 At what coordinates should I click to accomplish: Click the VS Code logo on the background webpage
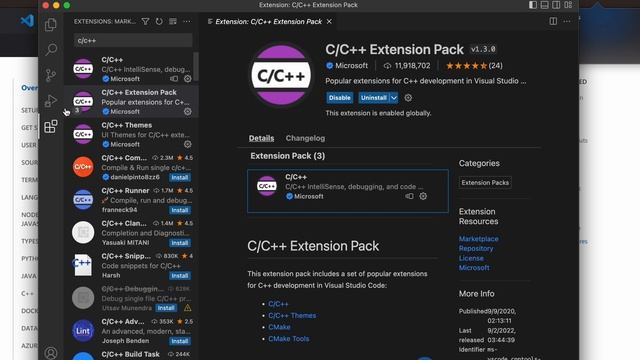(27, 20)
